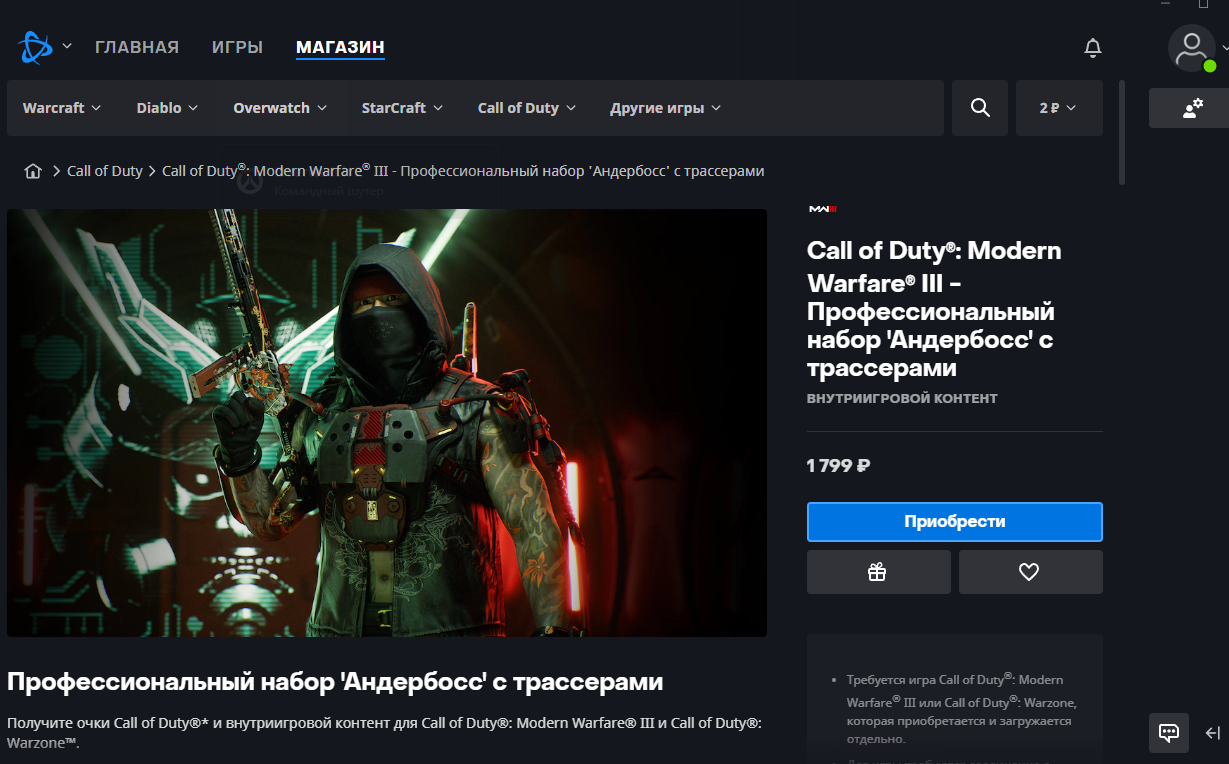Image resolution: width=1229 pixels, height=764 pixels.
Task: Add to wishlist with heart icon
Action: click(x=1031, y=572)
